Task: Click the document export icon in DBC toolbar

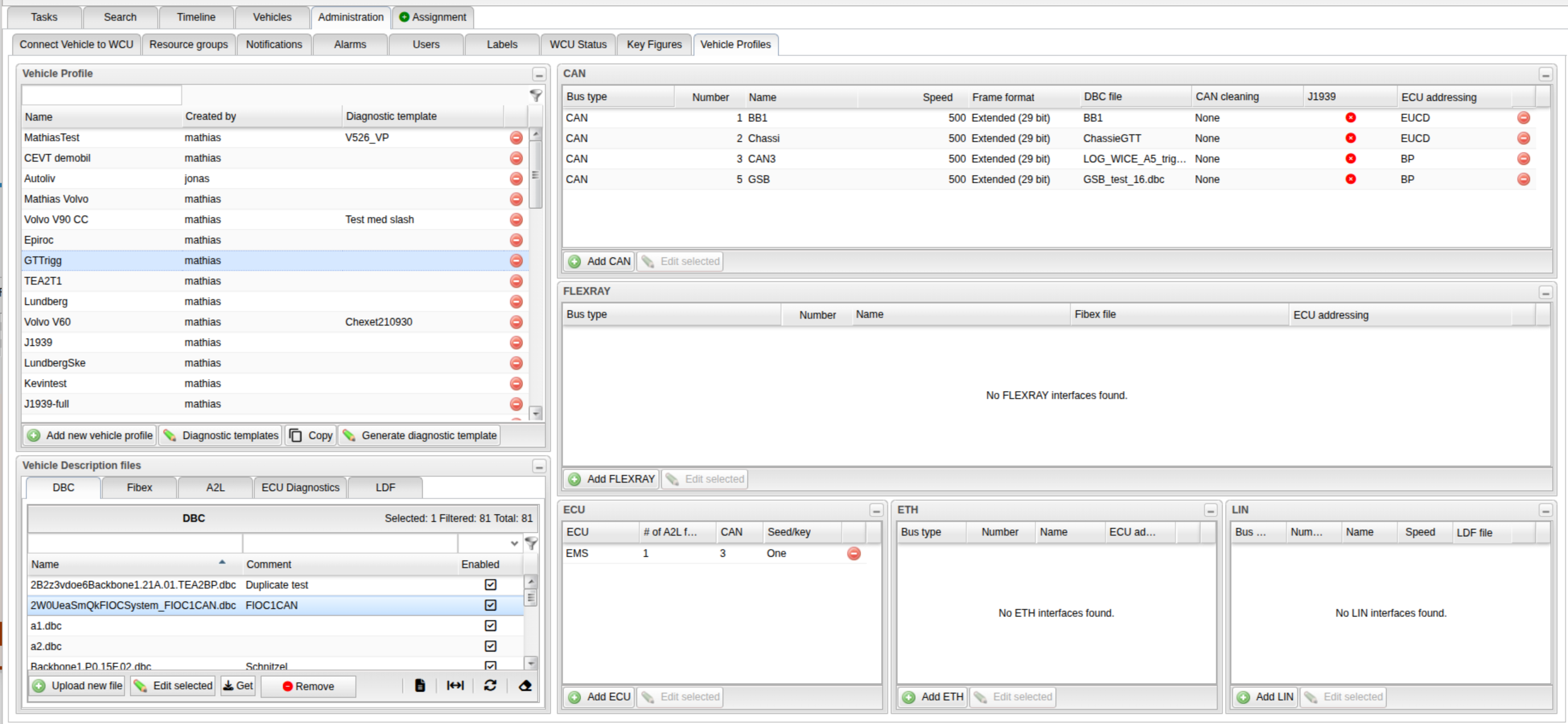Action: pos(420,686)
